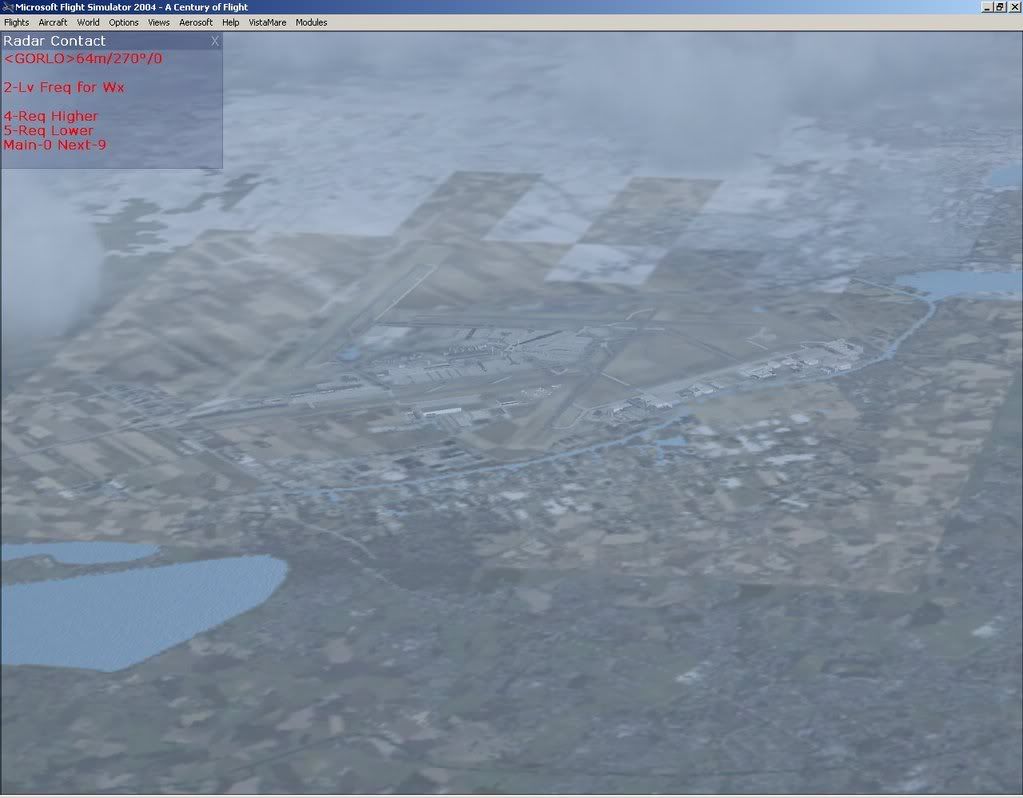
Task: Restore down the Flight Simulator window
Action: coord(1000,7)
